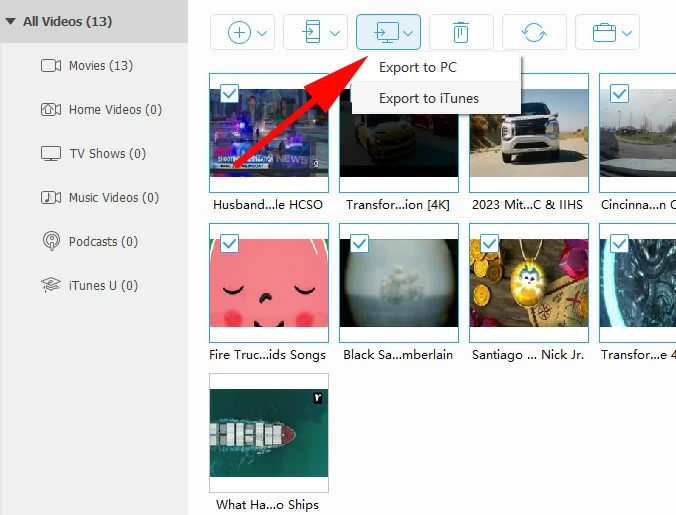Image resolution: width=676 pixels, height=515 pixels.
Task: Click the 2023 Mitsubishi truck video thumbnail
Action: 528,132
